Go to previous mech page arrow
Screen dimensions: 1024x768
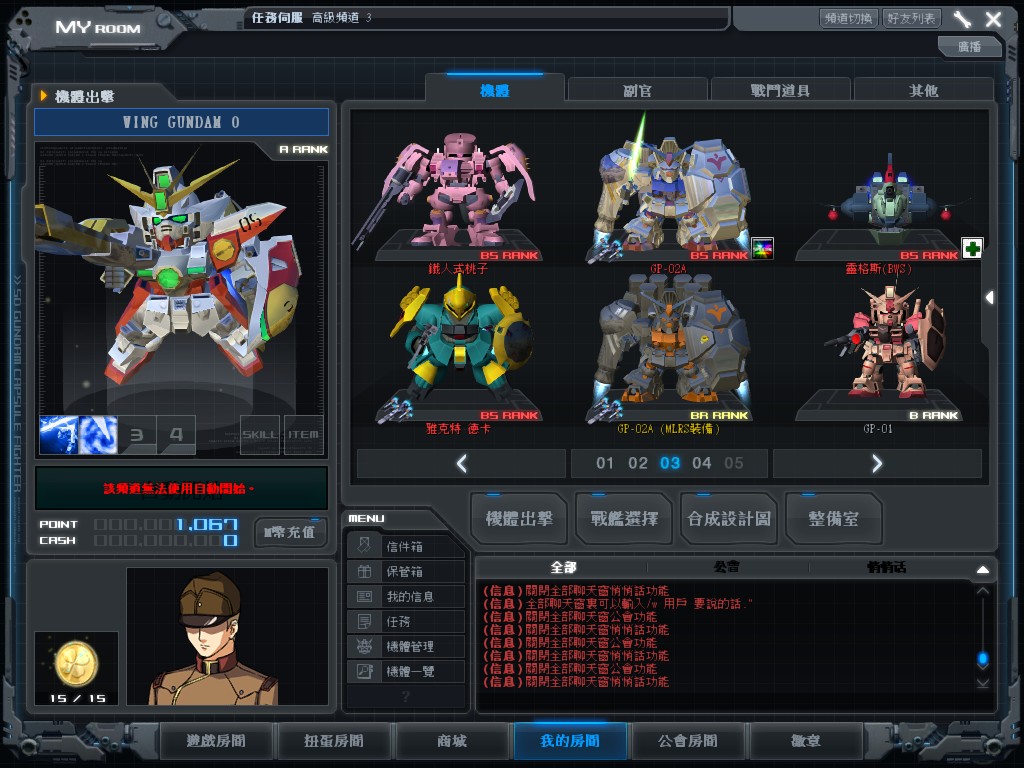tap(462, 464)
